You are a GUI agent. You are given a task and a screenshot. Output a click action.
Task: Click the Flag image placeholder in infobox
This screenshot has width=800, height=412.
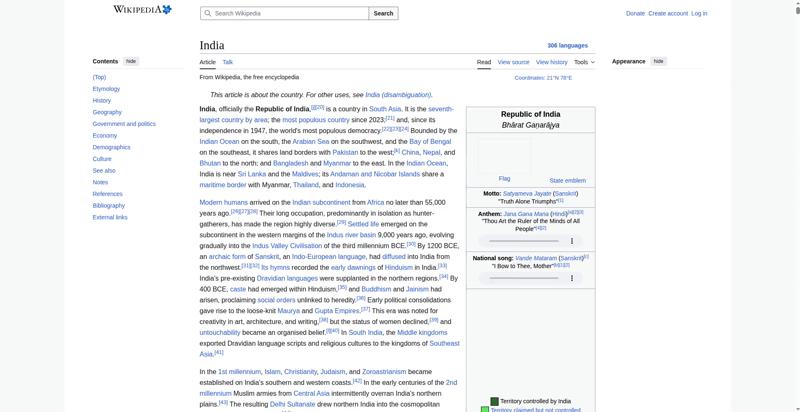(x=504, y=155)
